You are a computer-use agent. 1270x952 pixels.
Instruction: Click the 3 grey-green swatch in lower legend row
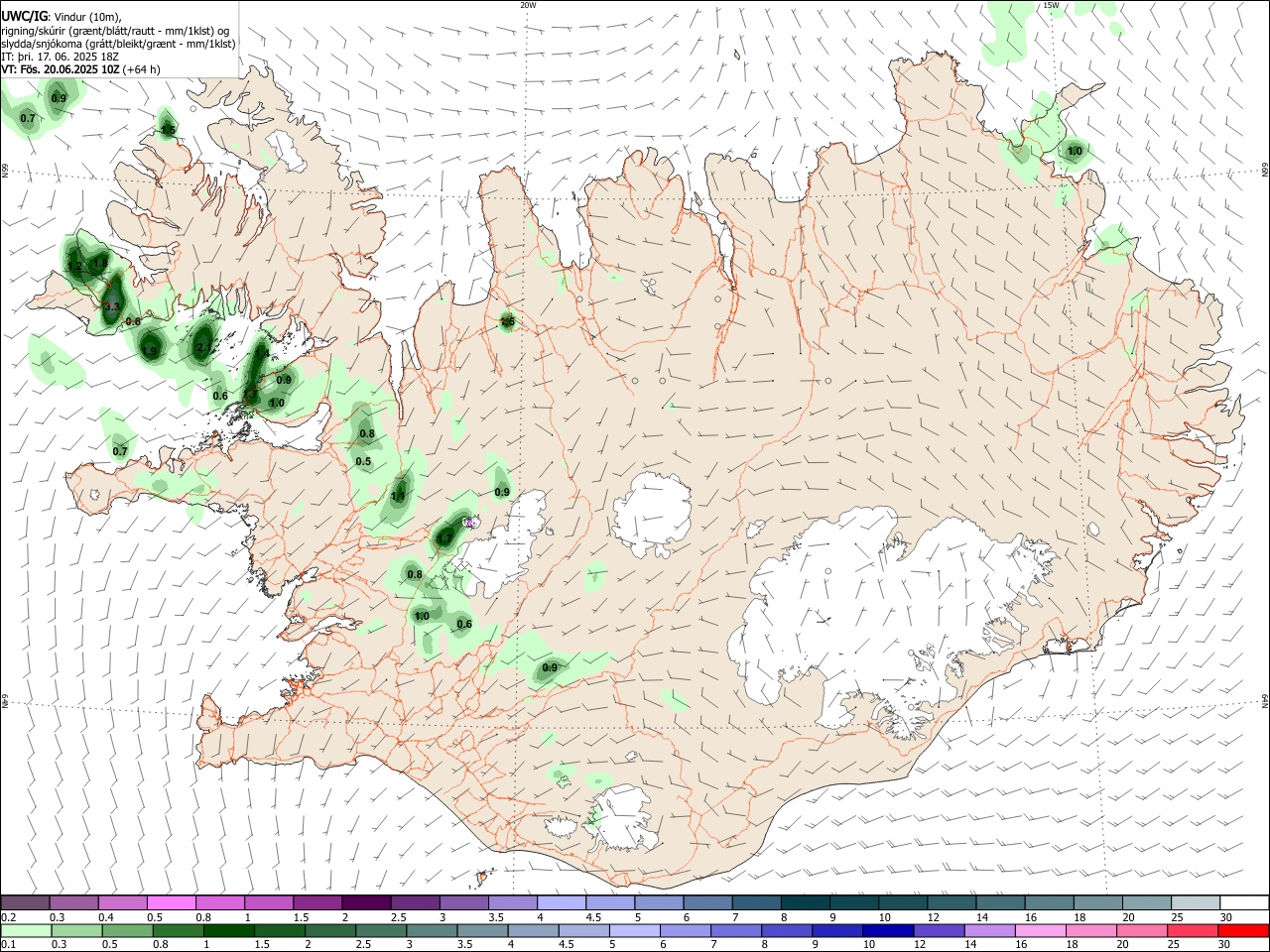coord(432,931)
